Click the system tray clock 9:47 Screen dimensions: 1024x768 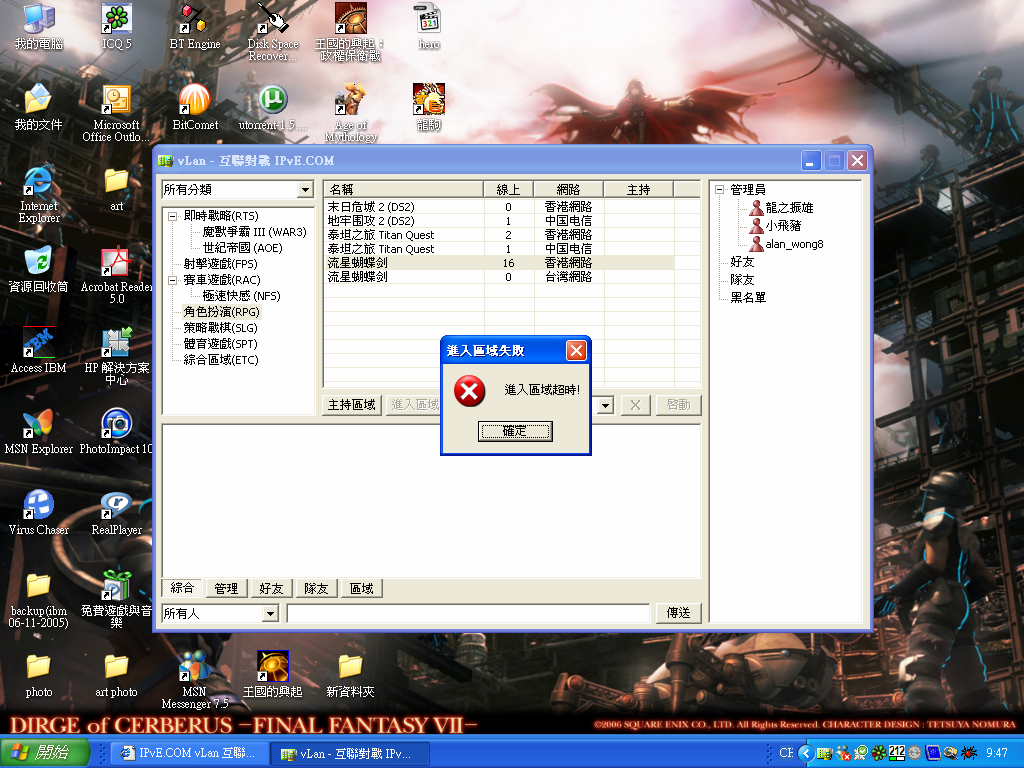[x=997, y=753]
